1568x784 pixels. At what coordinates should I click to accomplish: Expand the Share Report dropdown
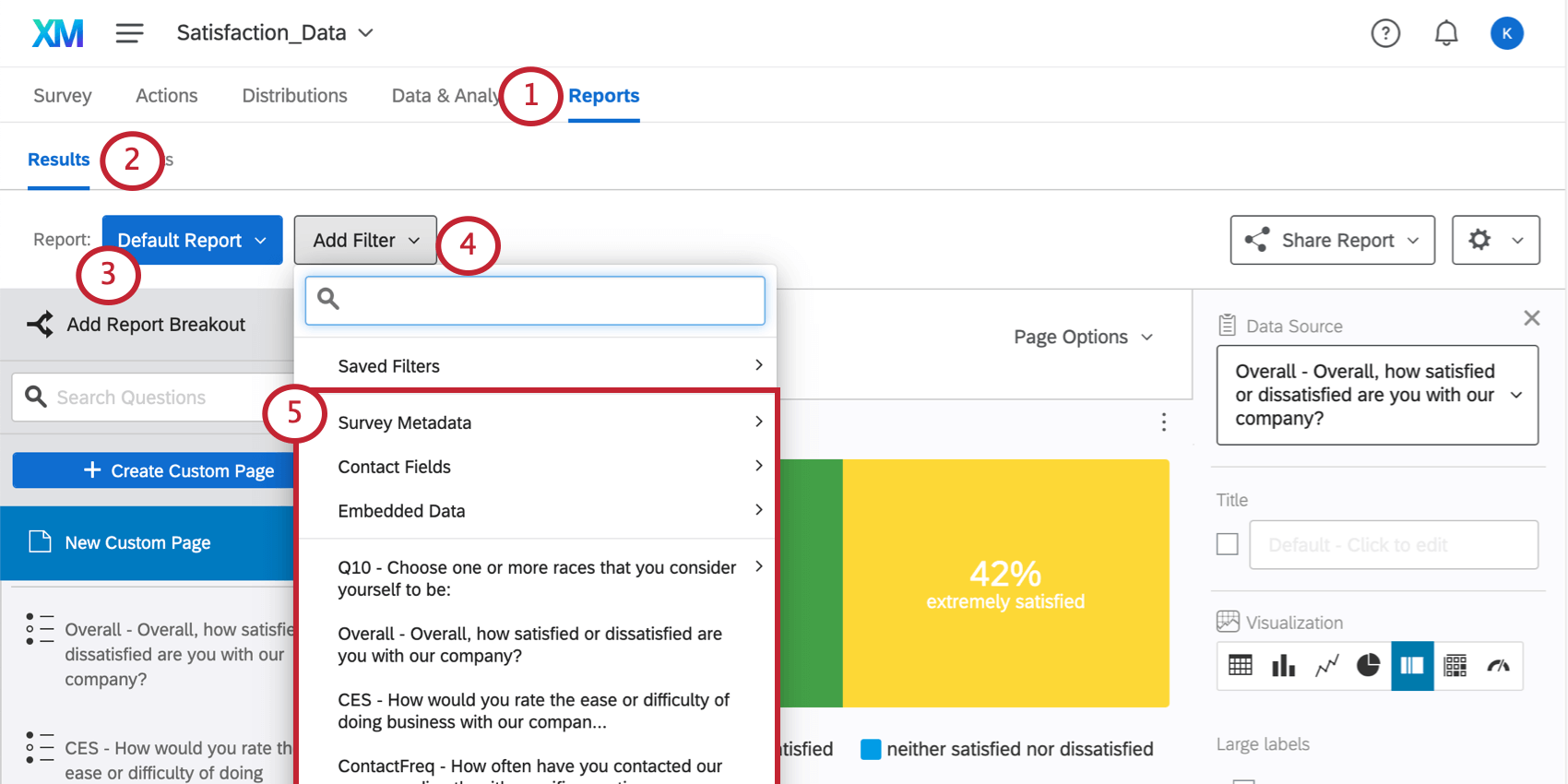click(x=1332, y=240)
